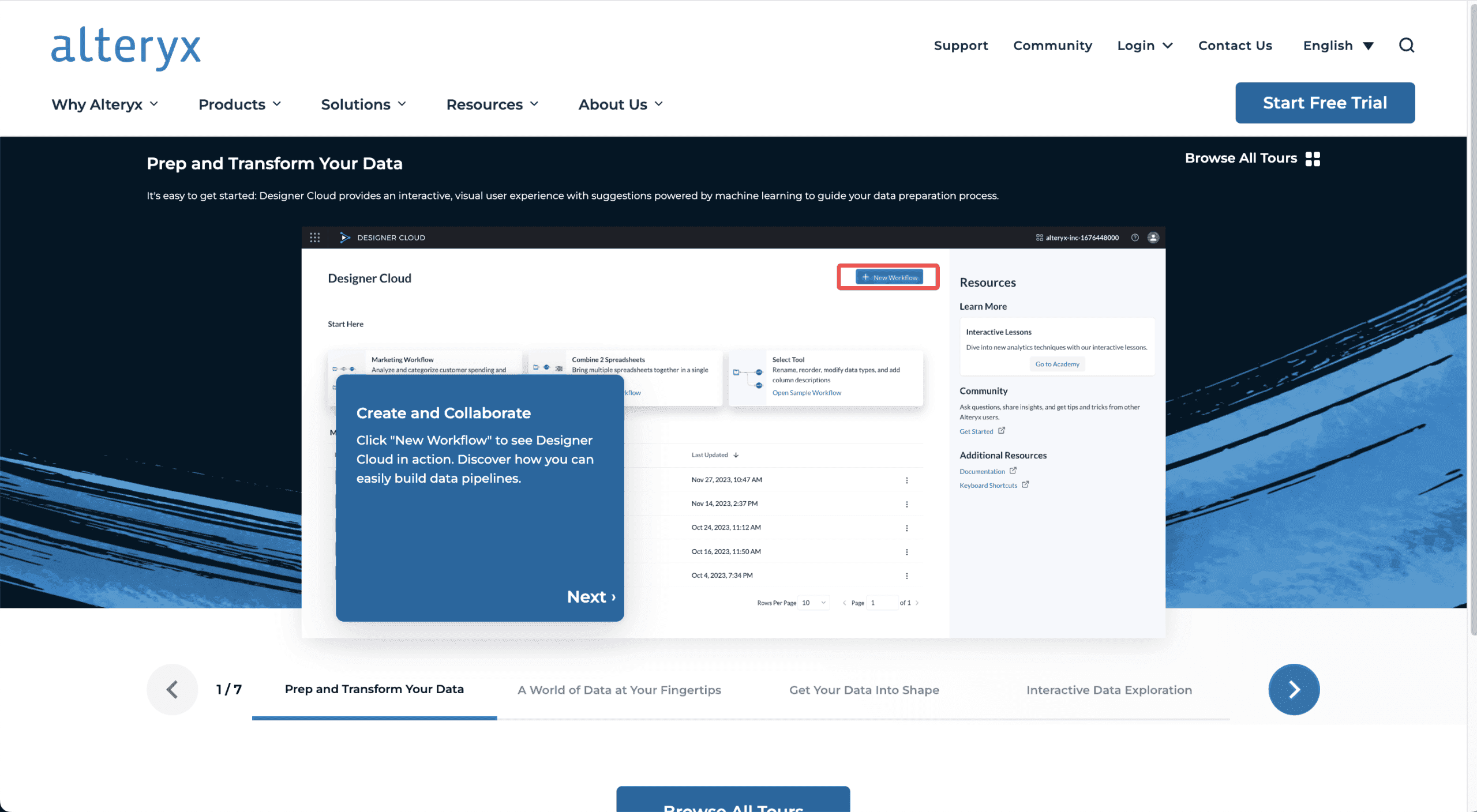The width and height of the screenshot is (1477, 812).
Task: Click the next tour arrow circle
Action: [1294, 689]
